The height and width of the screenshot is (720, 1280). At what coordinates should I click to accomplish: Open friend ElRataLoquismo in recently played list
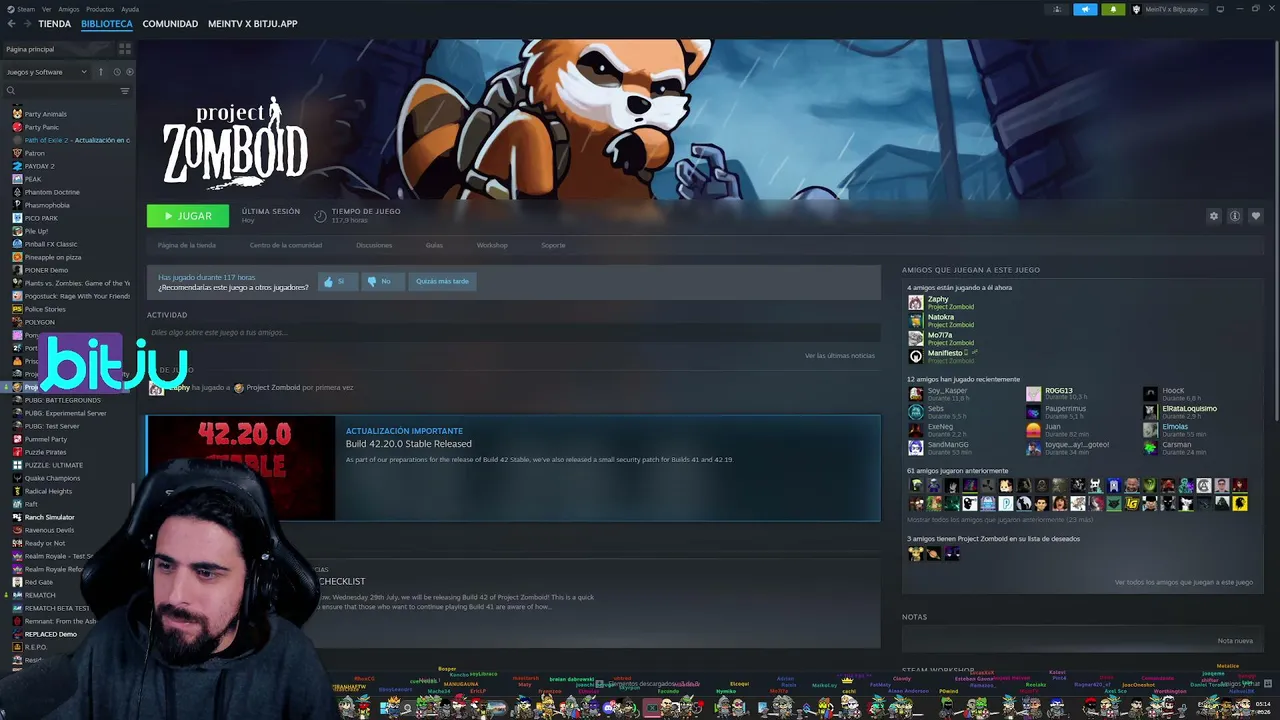[1181, 411]
